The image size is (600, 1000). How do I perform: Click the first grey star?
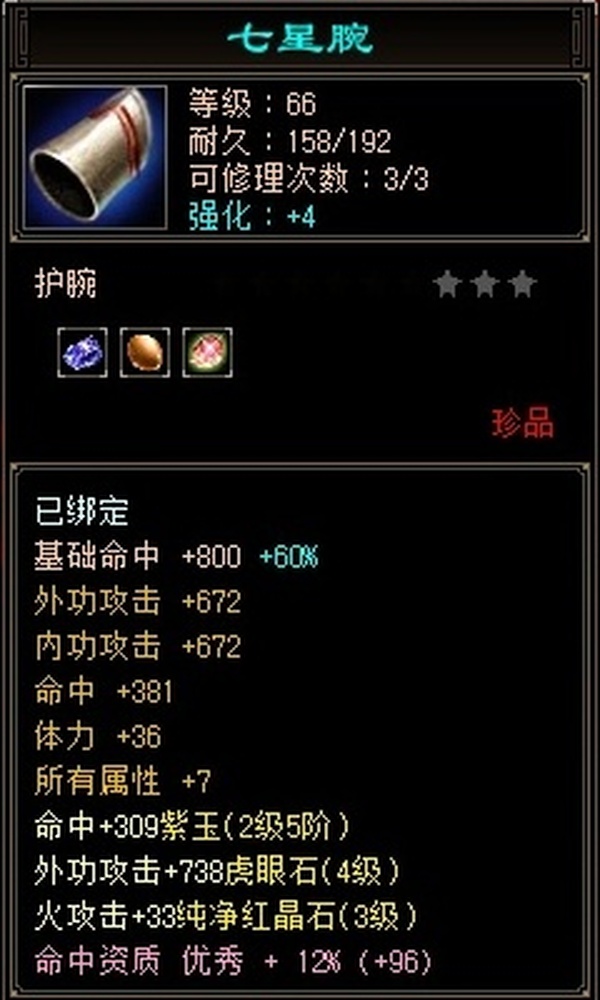point(448,284)
